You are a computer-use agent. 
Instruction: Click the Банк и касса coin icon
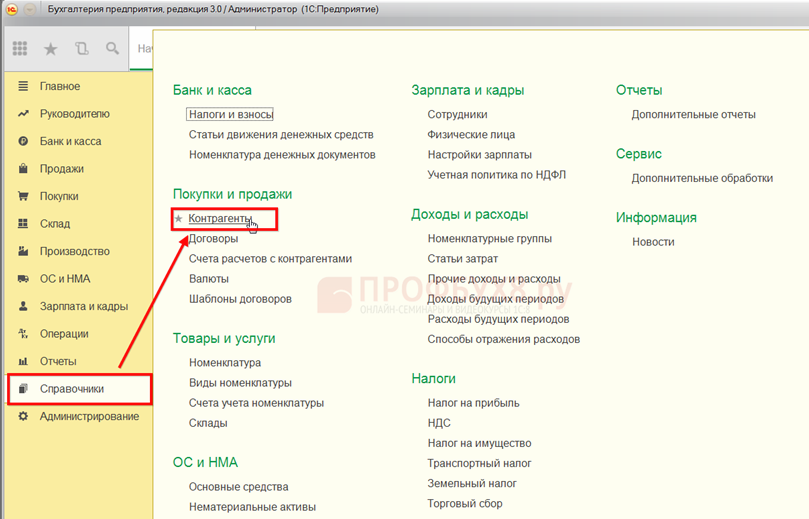pos(23,141)
